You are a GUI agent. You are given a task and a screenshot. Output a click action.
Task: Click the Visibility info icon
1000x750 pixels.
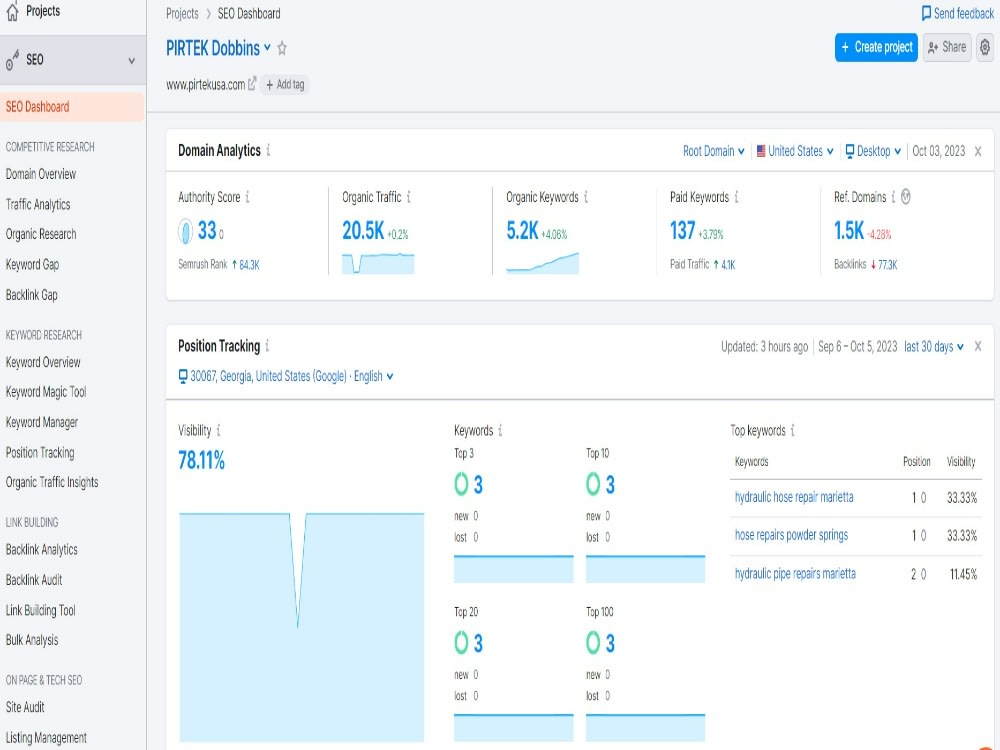coord(218,430)
